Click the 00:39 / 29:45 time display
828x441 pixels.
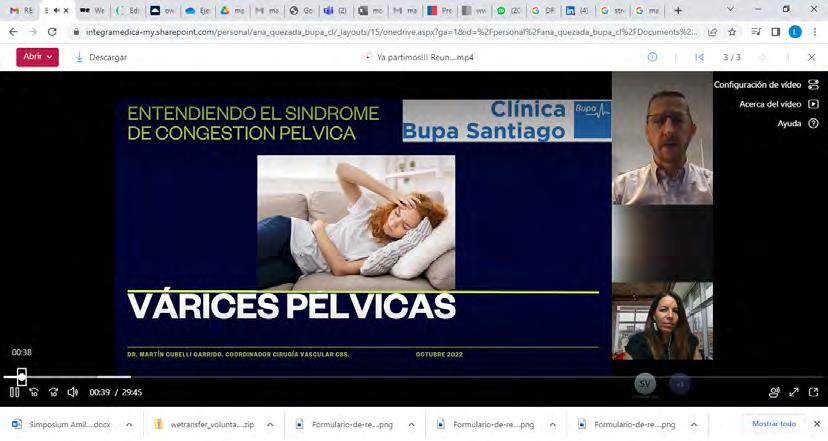click(x=115, y=392)
